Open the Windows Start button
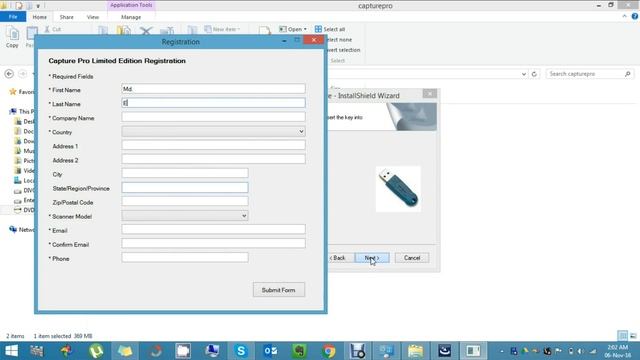Viewport: 640px width, 360px height. pos(11,351)
